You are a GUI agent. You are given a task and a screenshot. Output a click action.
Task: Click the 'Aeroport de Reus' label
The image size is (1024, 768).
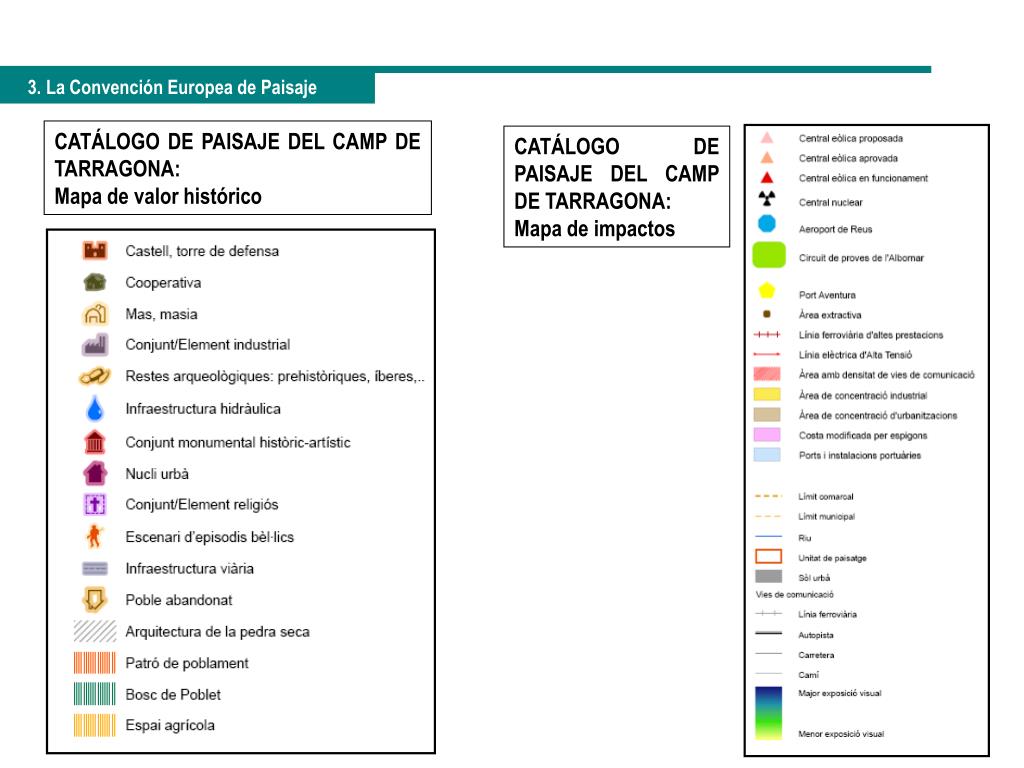[835, 229]
